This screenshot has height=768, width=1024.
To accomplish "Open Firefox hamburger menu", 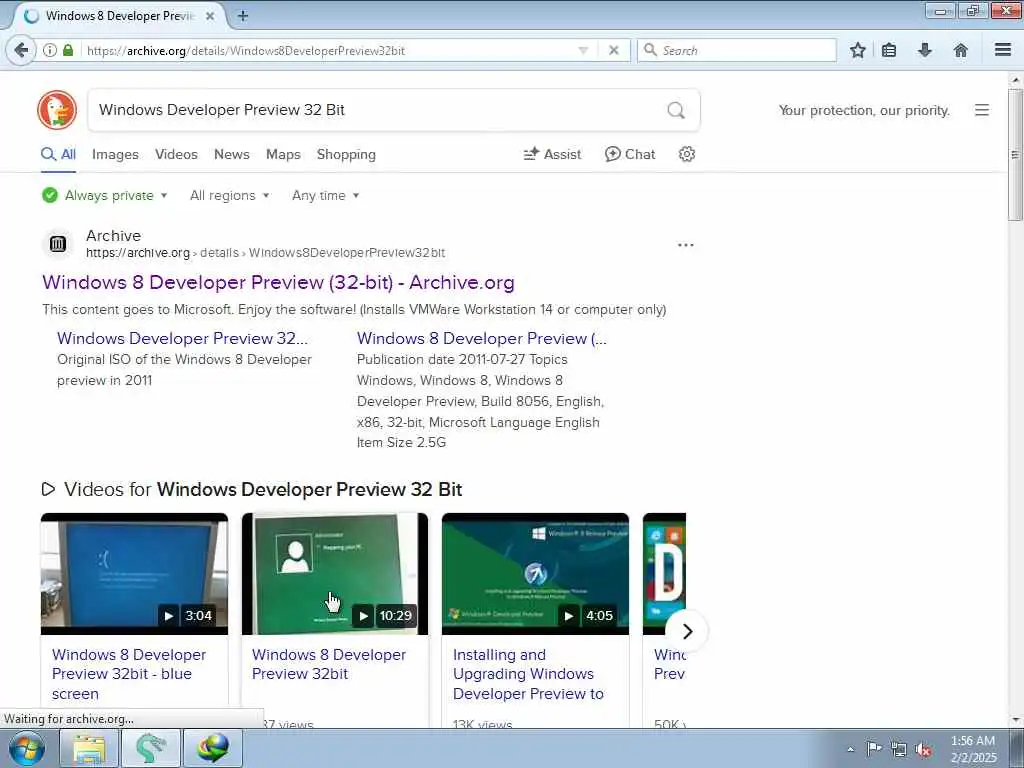I will [1002, 50].
